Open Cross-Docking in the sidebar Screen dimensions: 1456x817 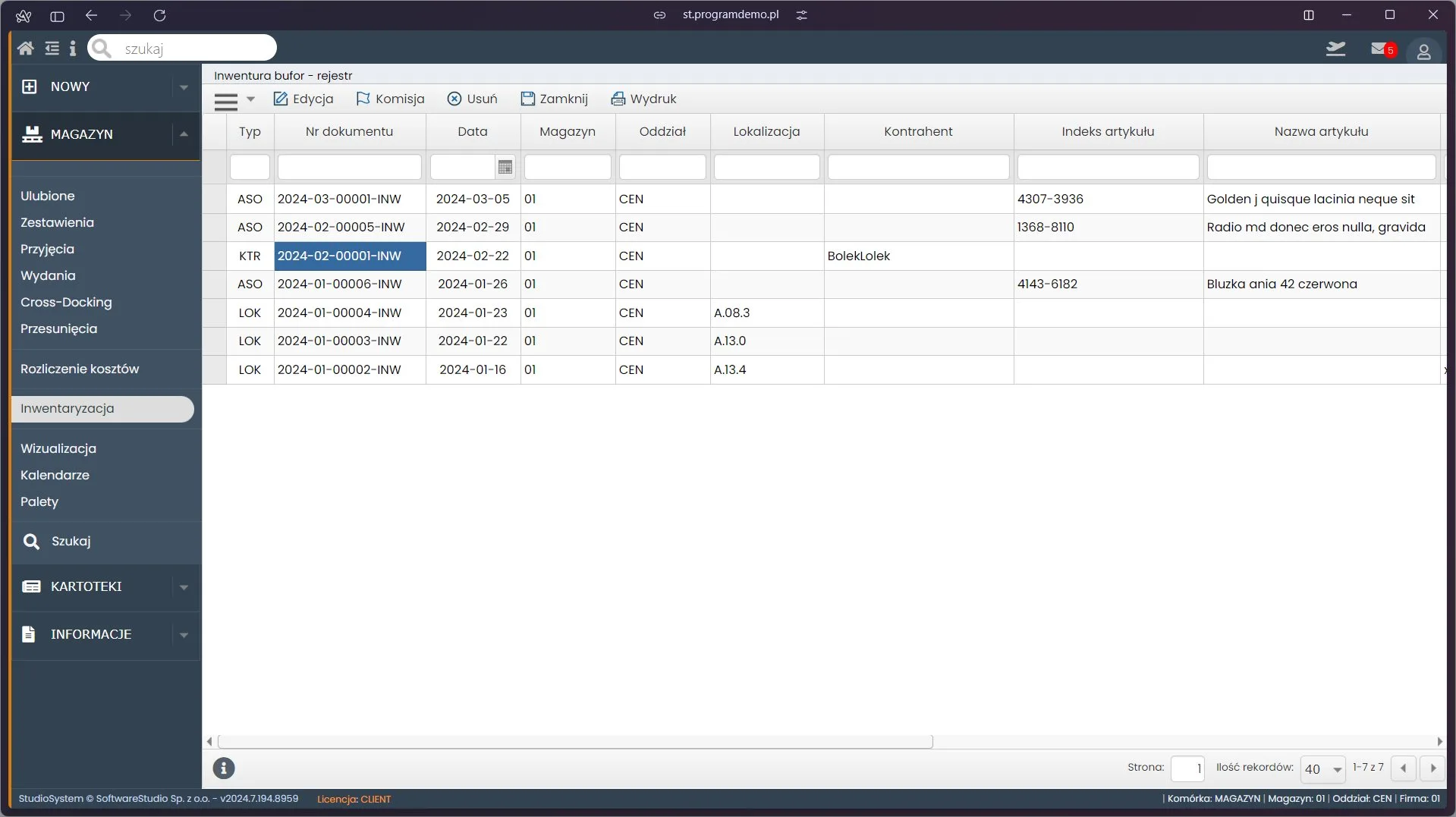click(66, 302)
